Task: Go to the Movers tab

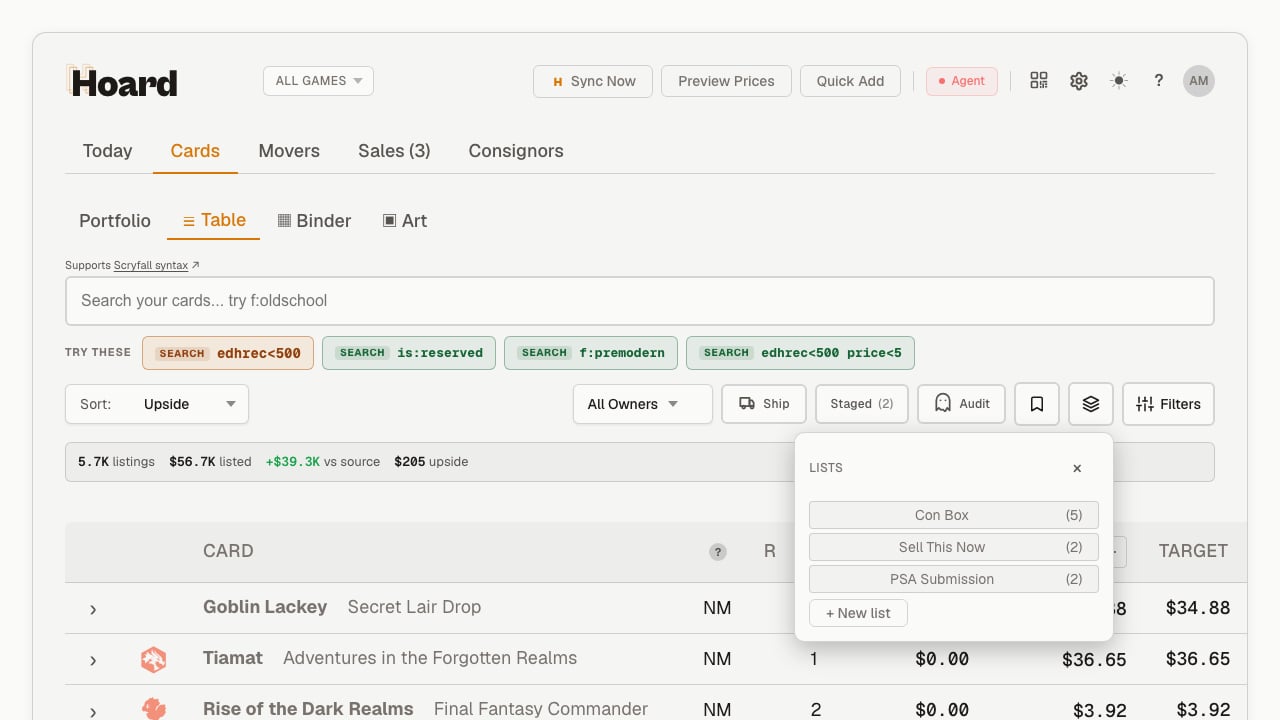Action: (x=289, y=151)
